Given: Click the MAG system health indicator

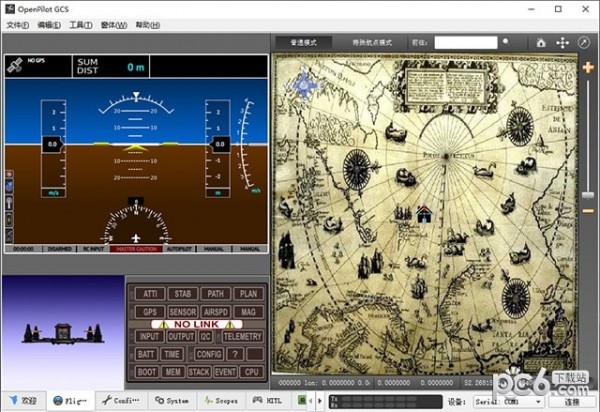Looking at the screenshot, I should (x=248, y=312).
